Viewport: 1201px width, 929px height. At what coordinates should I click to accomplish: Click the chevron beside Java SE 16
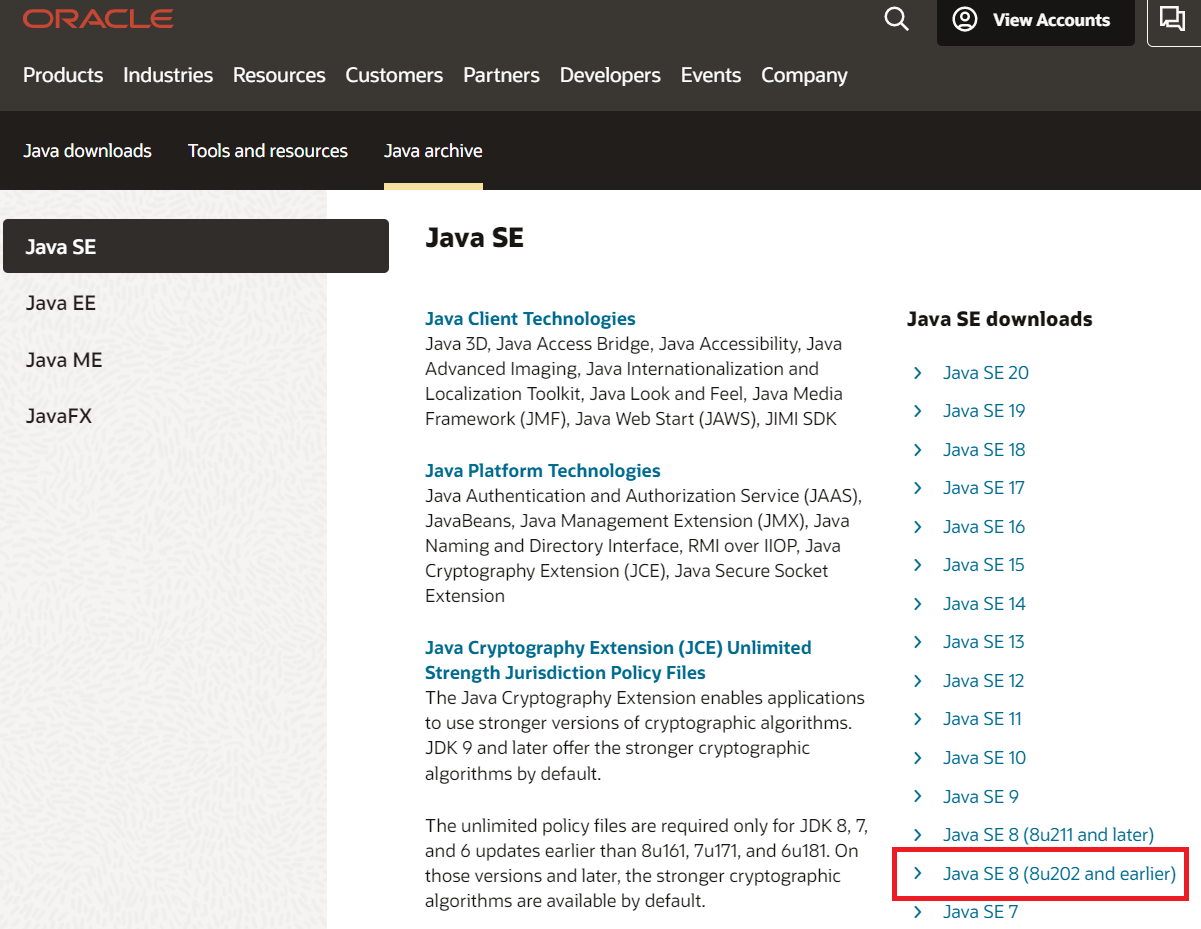coord(917,527)
